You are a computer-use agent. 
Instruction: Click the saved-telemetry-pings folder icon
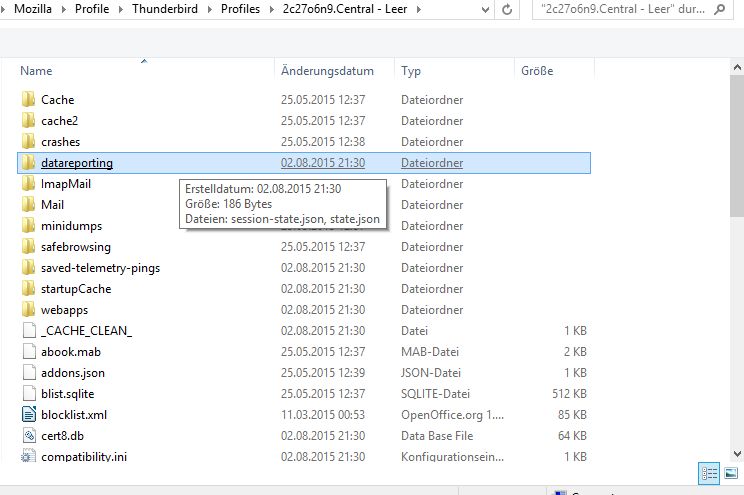tap(28, 268)
